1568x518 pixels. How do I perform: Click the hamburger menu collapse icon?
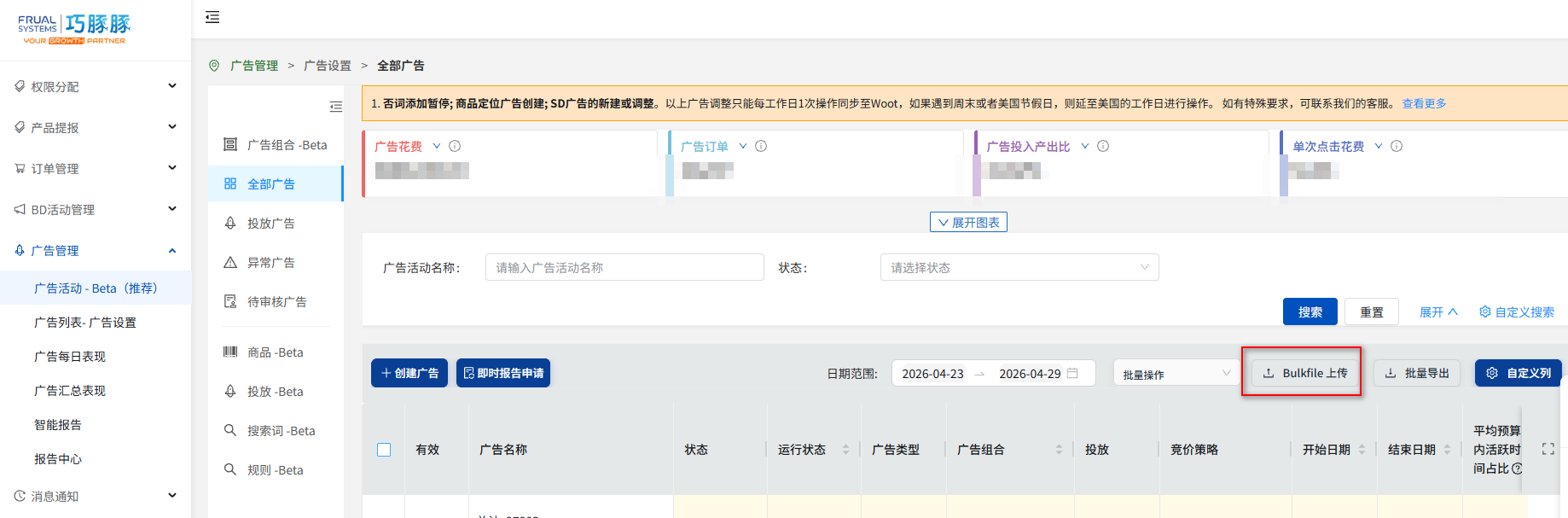212,17
